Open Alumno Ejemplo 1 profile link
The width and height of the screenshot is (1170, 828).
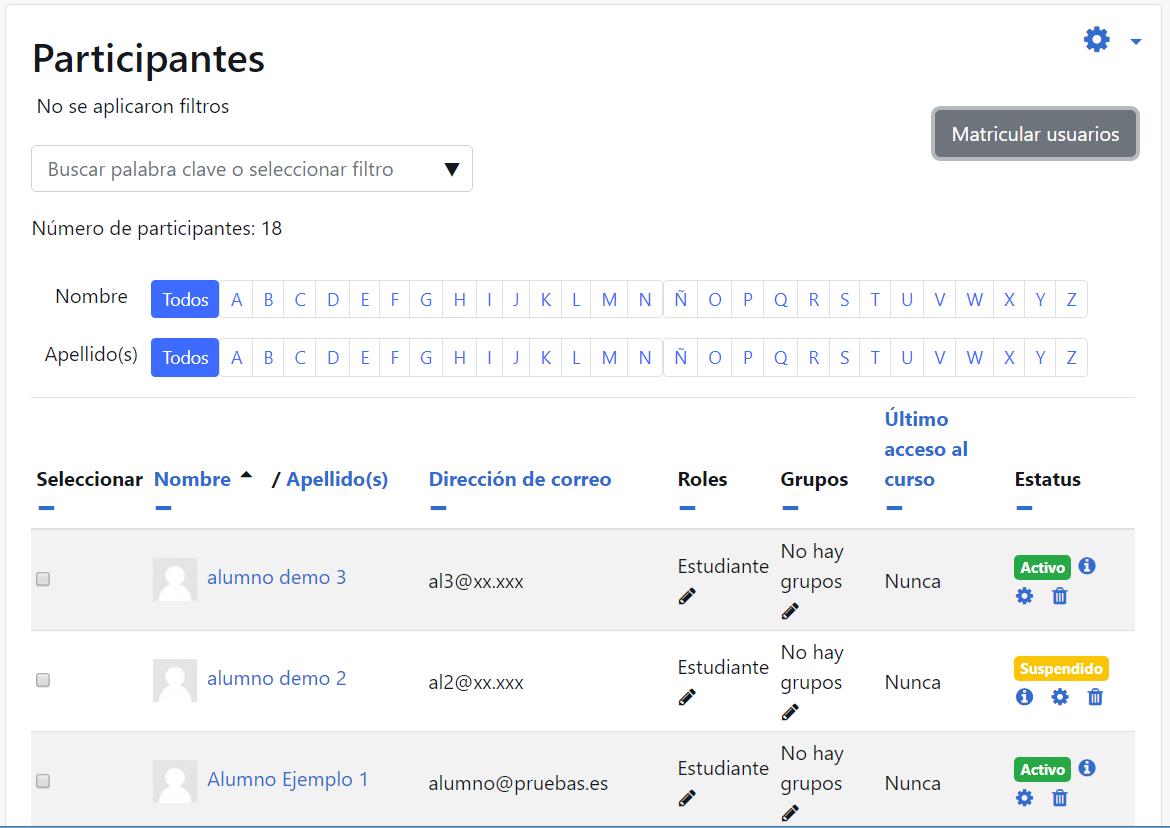(287, 780)
